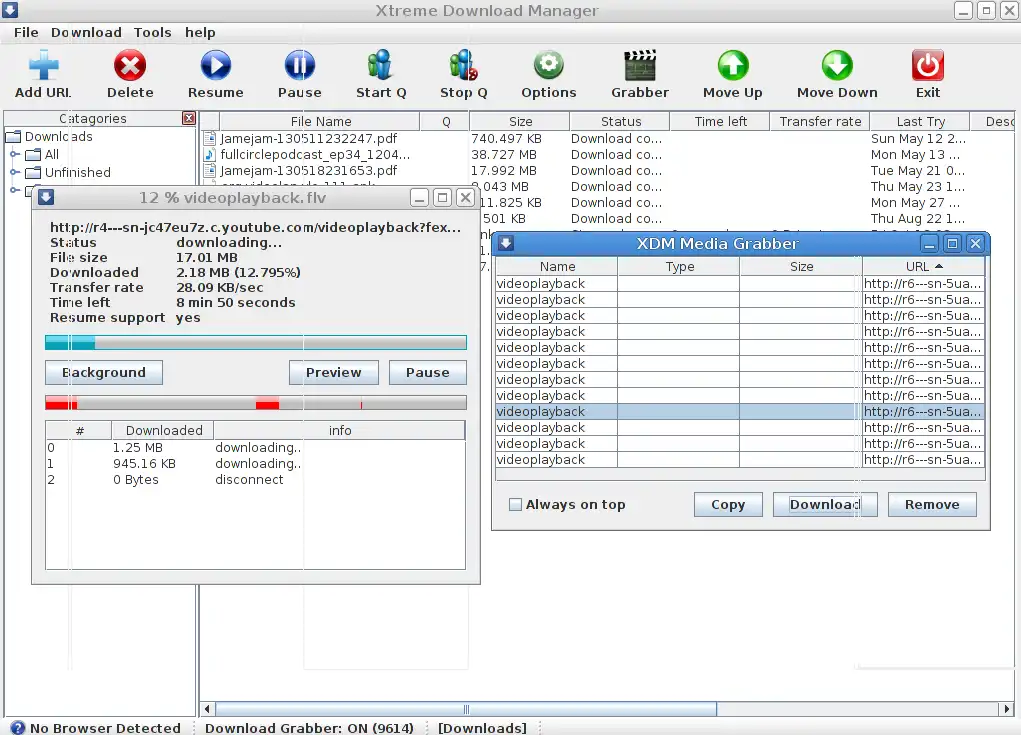
Task: Click the Move Up arrow icon
Action: (x=733, y=66)
